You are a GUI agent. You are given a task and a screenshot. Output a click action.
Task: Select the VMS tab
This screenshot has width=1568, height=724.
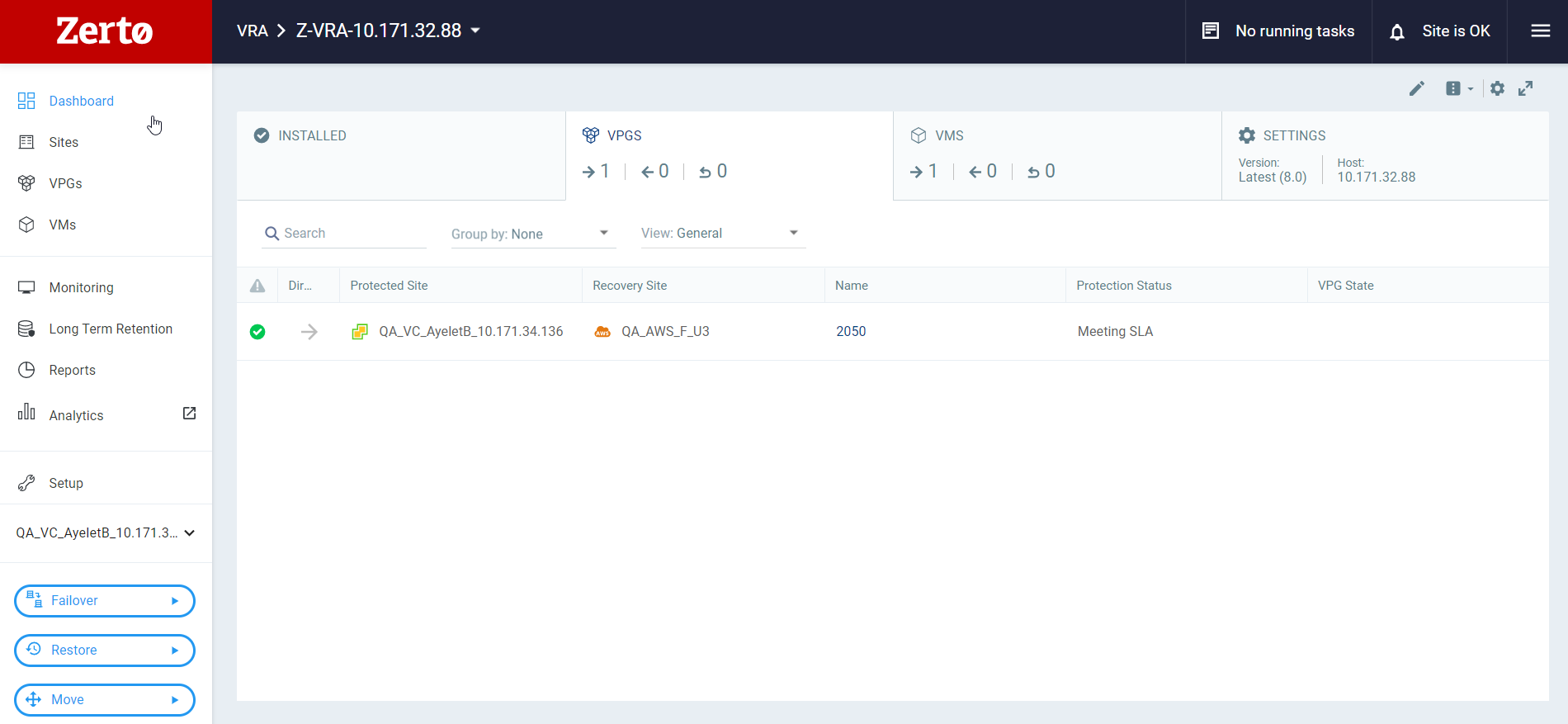[1057, 155]
